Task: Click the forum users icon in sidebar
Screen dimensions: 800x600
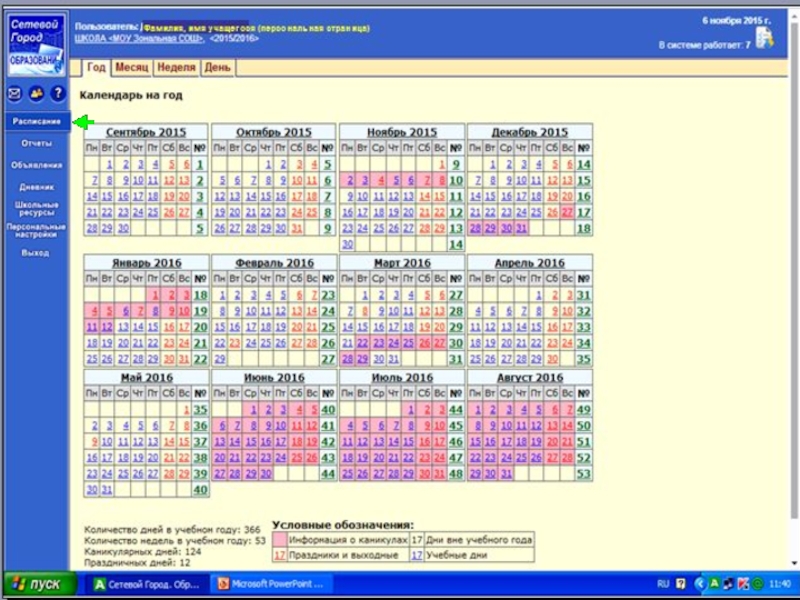Action: [36, 94]
